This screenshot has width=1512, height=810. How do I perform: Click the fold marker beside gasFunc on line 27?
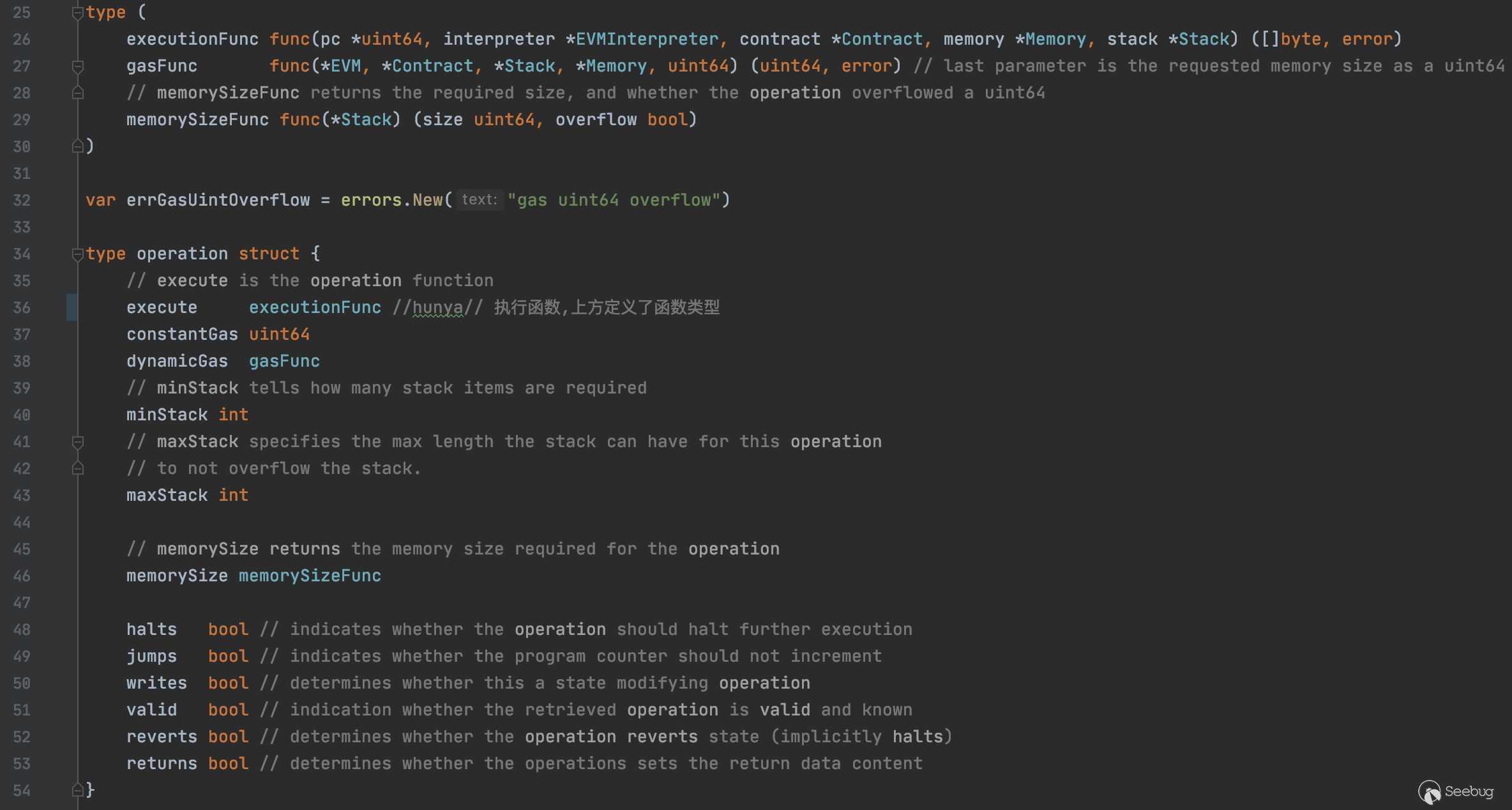pyautogui.click(x=78, y=66)
